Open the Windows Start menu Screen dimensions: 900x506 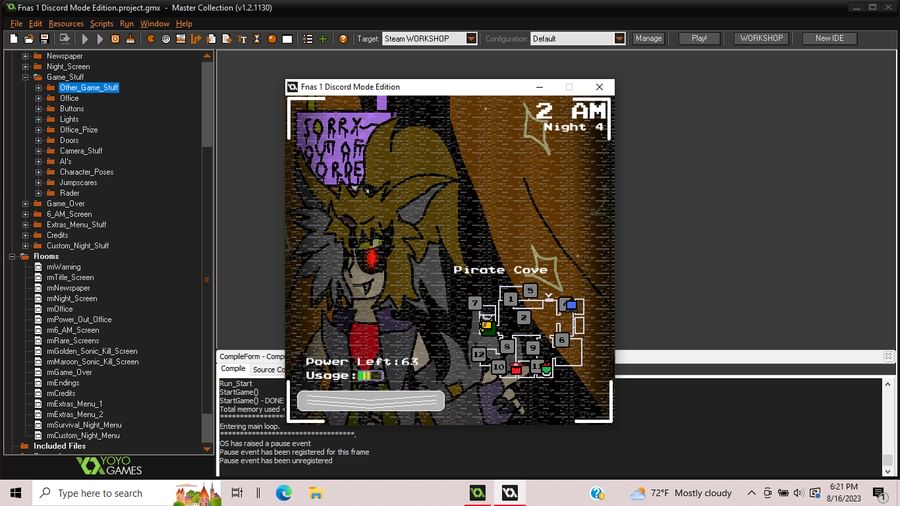15,493
